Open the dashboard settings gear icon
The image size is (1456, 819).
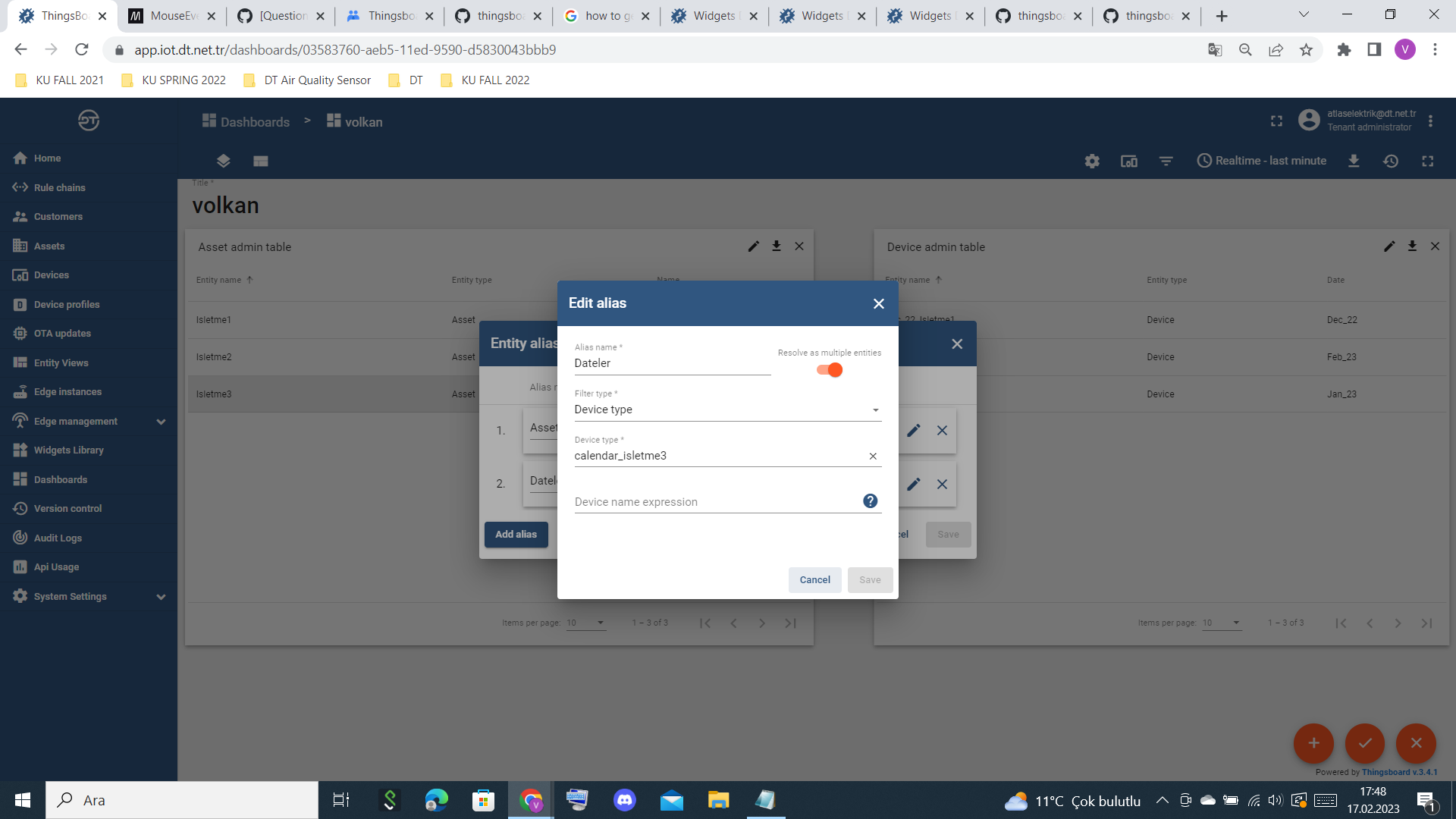1092,161
